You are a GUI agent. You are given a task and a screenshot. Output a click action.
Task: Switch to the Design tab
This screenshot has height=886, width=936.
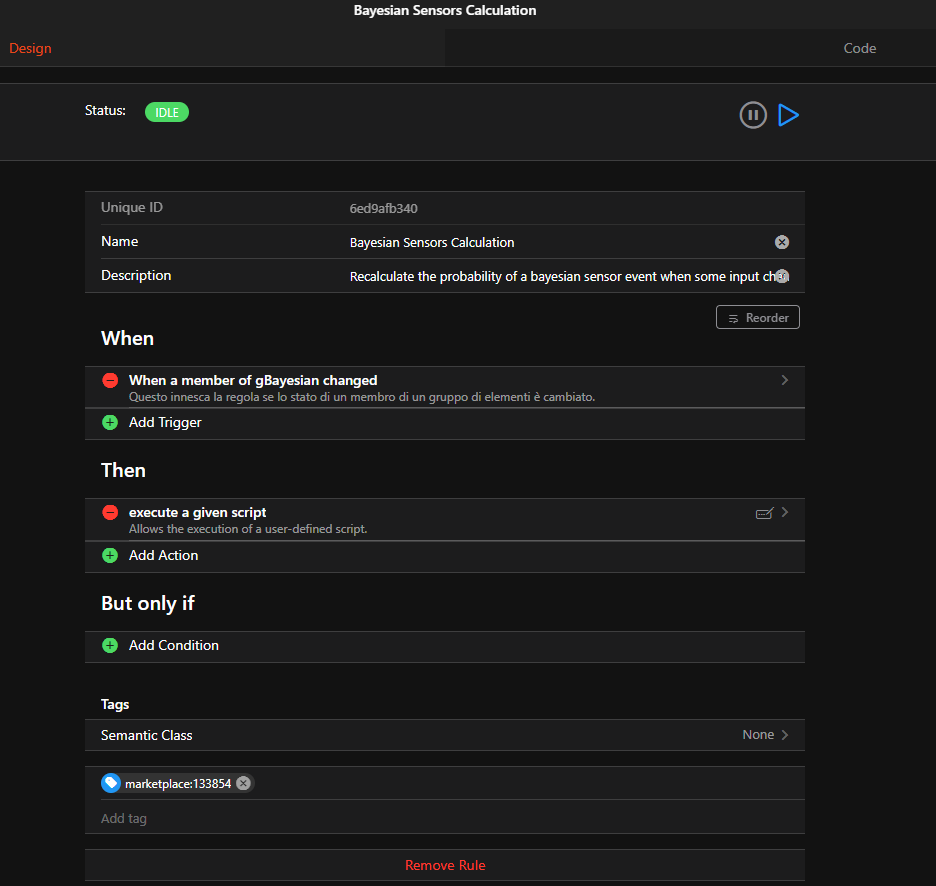(x=30, y=48)
